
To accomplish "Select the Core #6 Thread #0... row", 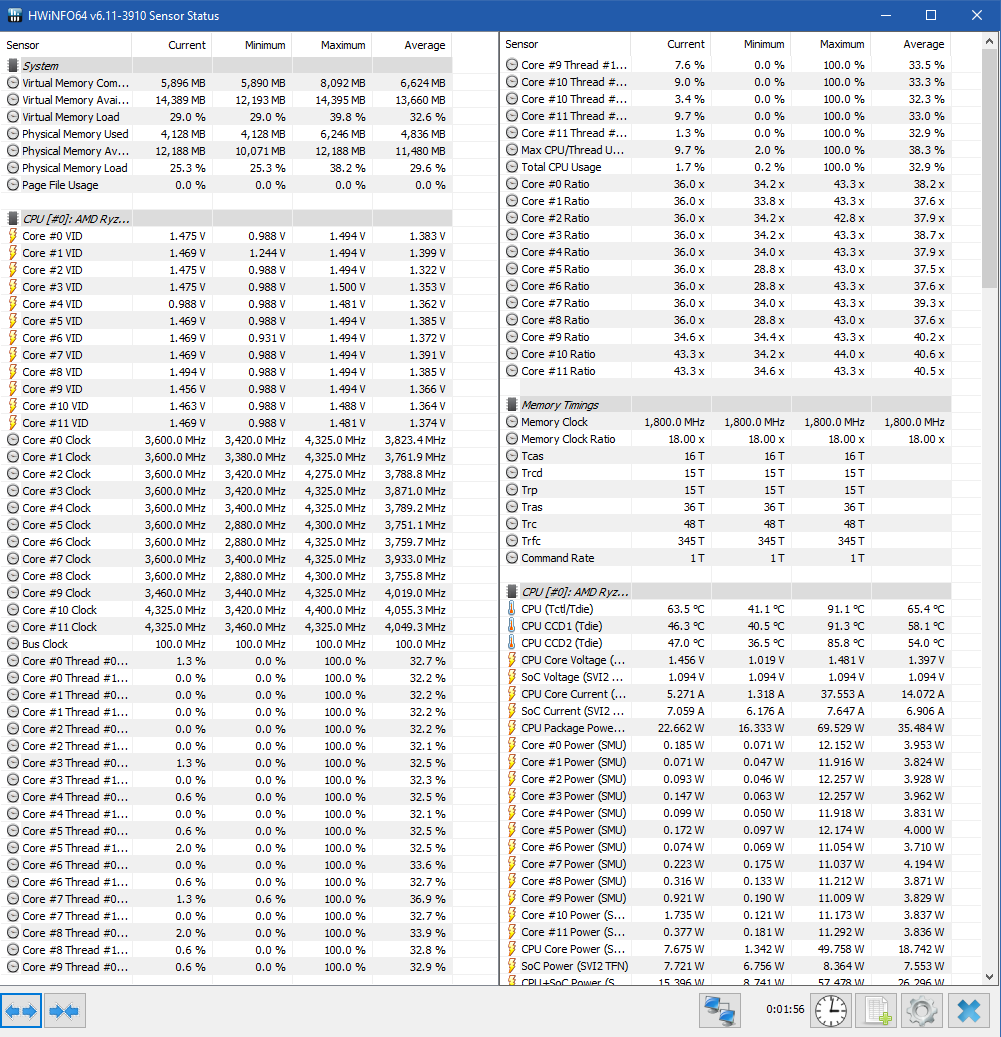I will tap(227, 864).
